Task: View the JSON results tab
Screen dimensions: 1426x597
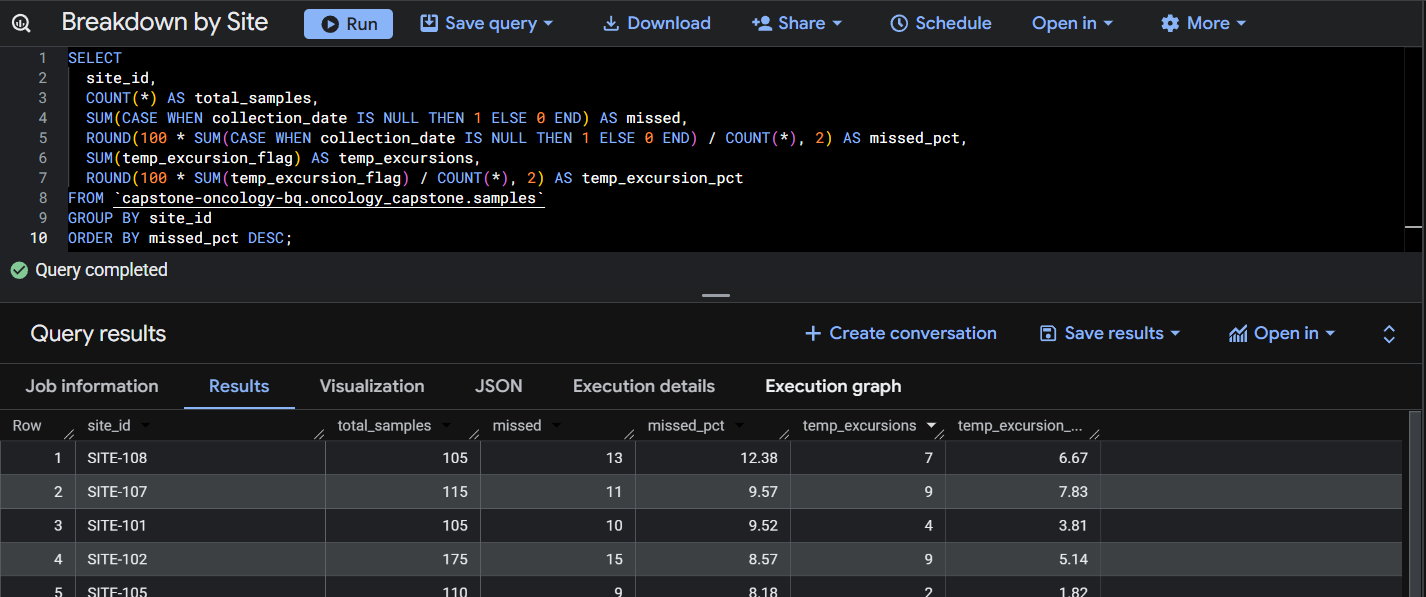Action: (498, 386)
